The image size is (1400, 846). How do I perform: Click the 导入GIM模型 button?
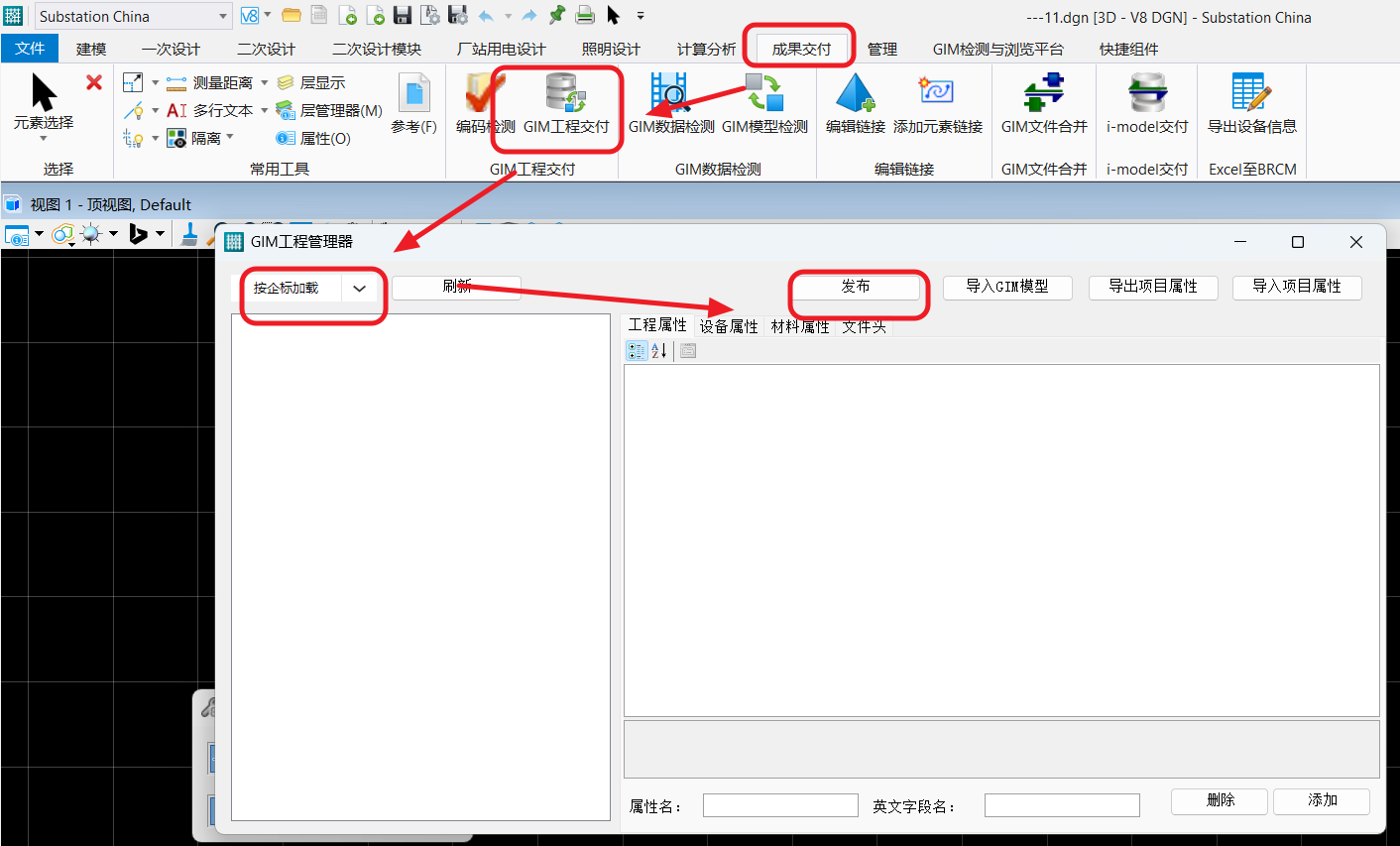pyautogui.click(x=1007, y=287)
